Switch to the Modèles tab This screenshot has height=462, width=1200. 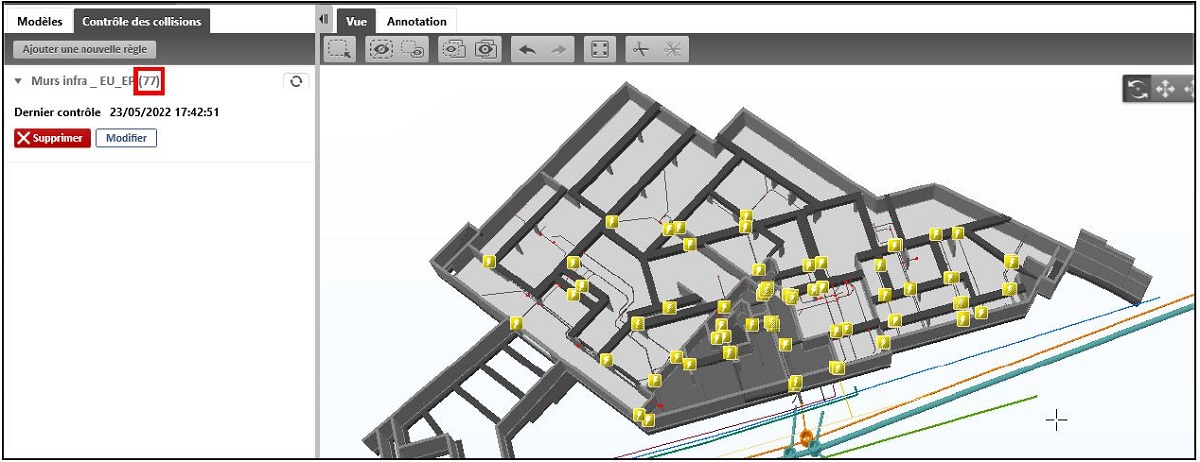40,21
